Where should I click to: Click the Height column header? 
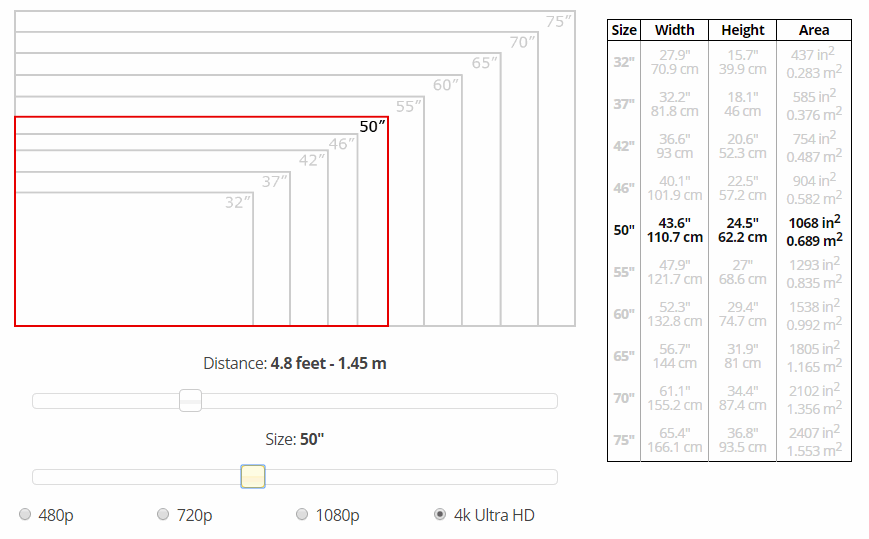click(x=742, y=30)
